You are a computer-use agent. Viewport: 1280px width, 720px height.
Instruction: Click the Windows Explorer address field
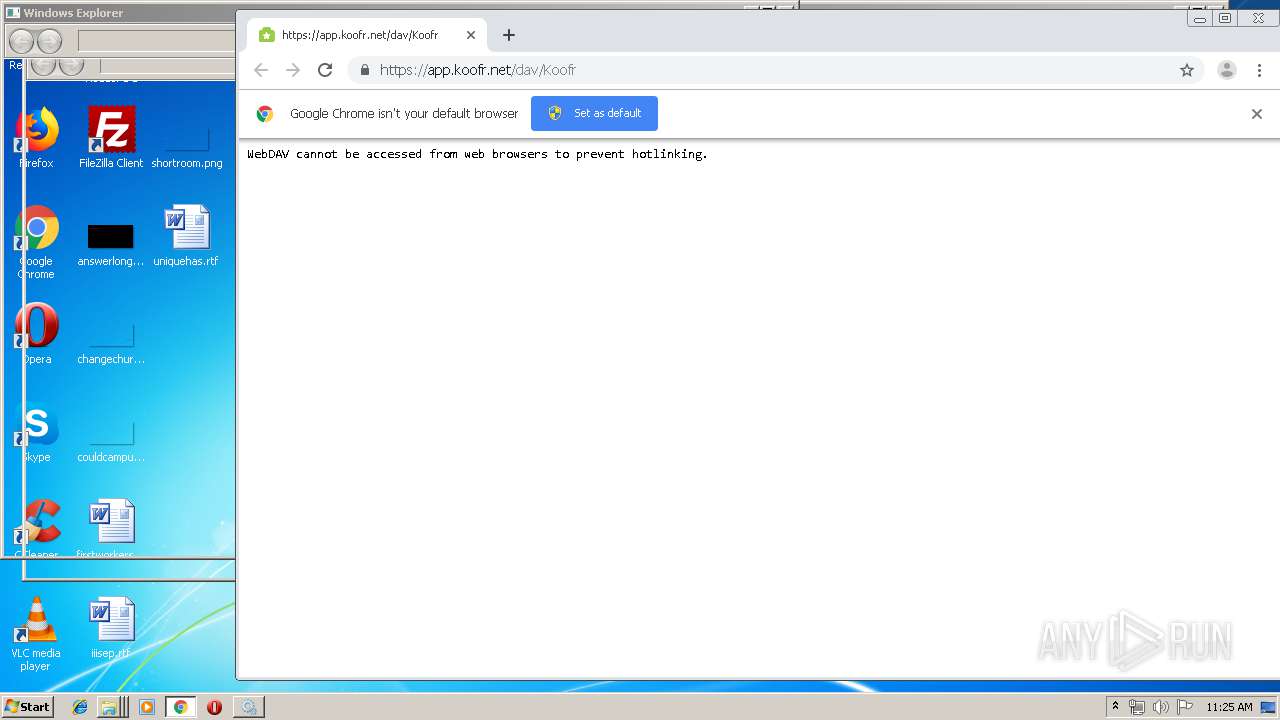pos(156,41)
